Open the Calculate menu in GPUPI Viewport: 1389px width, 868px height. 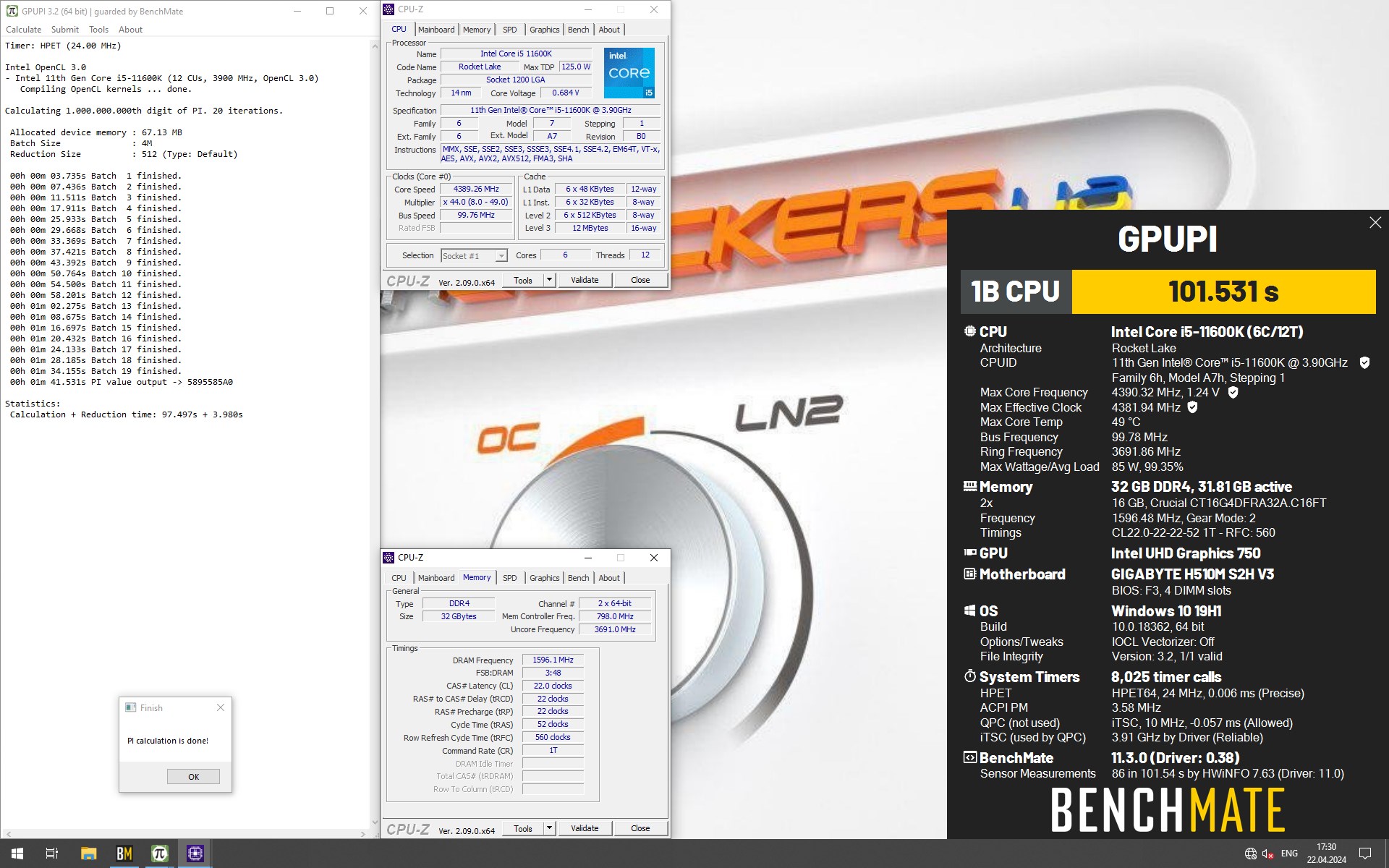point(24,30)
